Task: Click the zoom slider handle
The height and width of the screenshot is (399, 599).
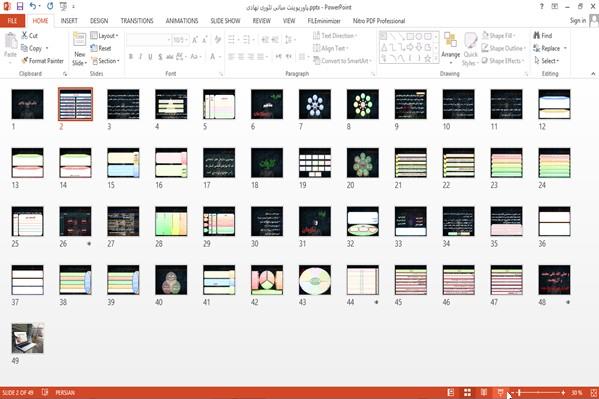Action: pos(519,393)
